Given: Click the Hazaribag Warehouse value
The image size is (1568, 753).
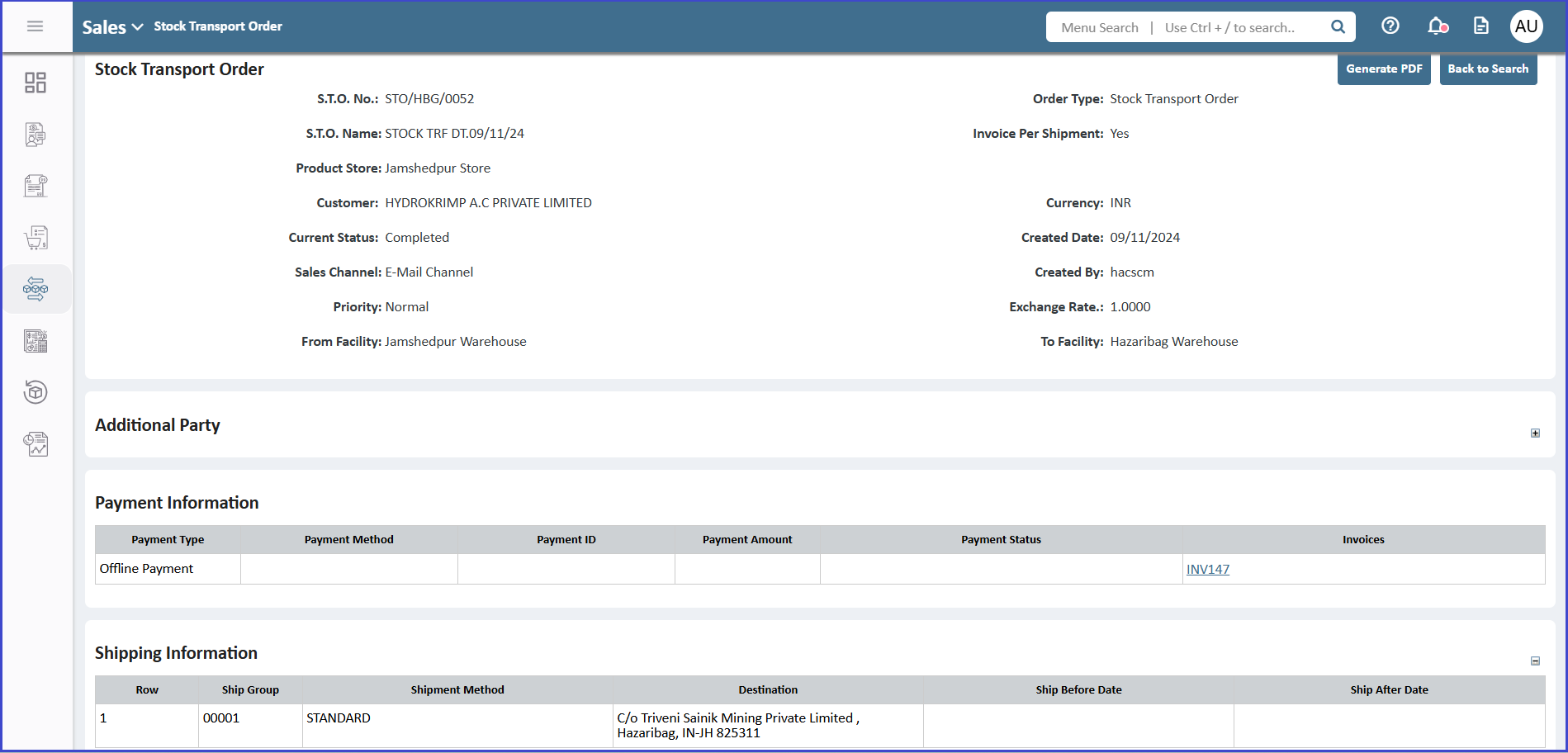Looking at the screenshot, I should point(1173,342).
